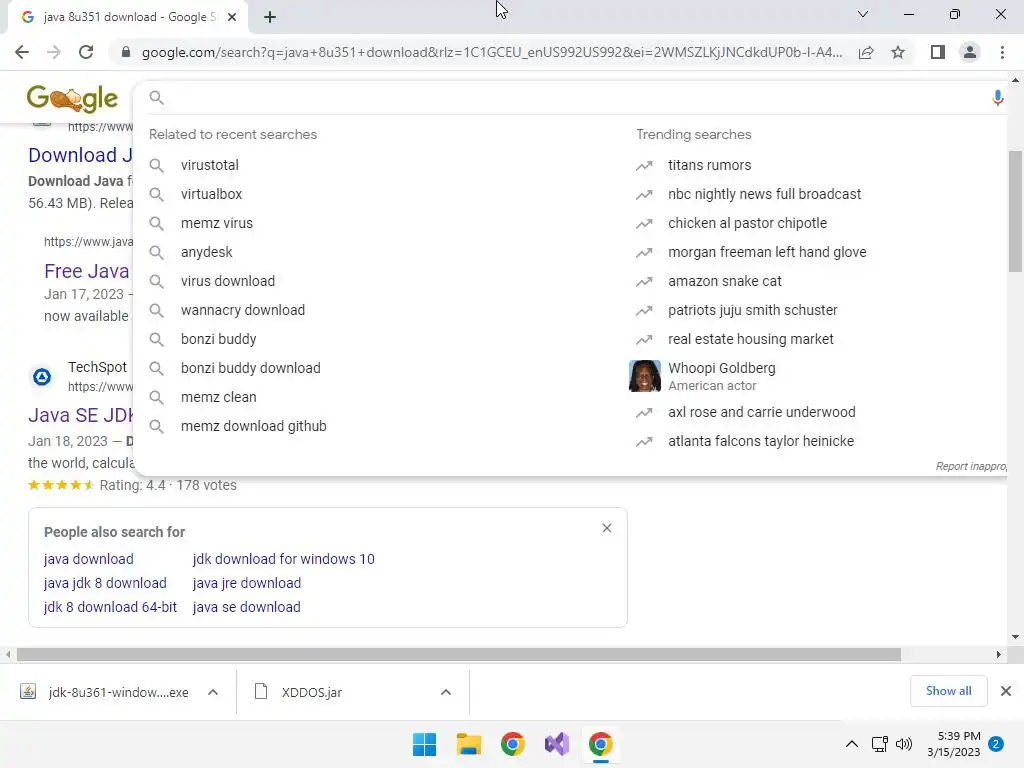Viewport: 1024px width, 768px height.
Task: Pick the memz download github suggestion
Action: pos(254,426)
